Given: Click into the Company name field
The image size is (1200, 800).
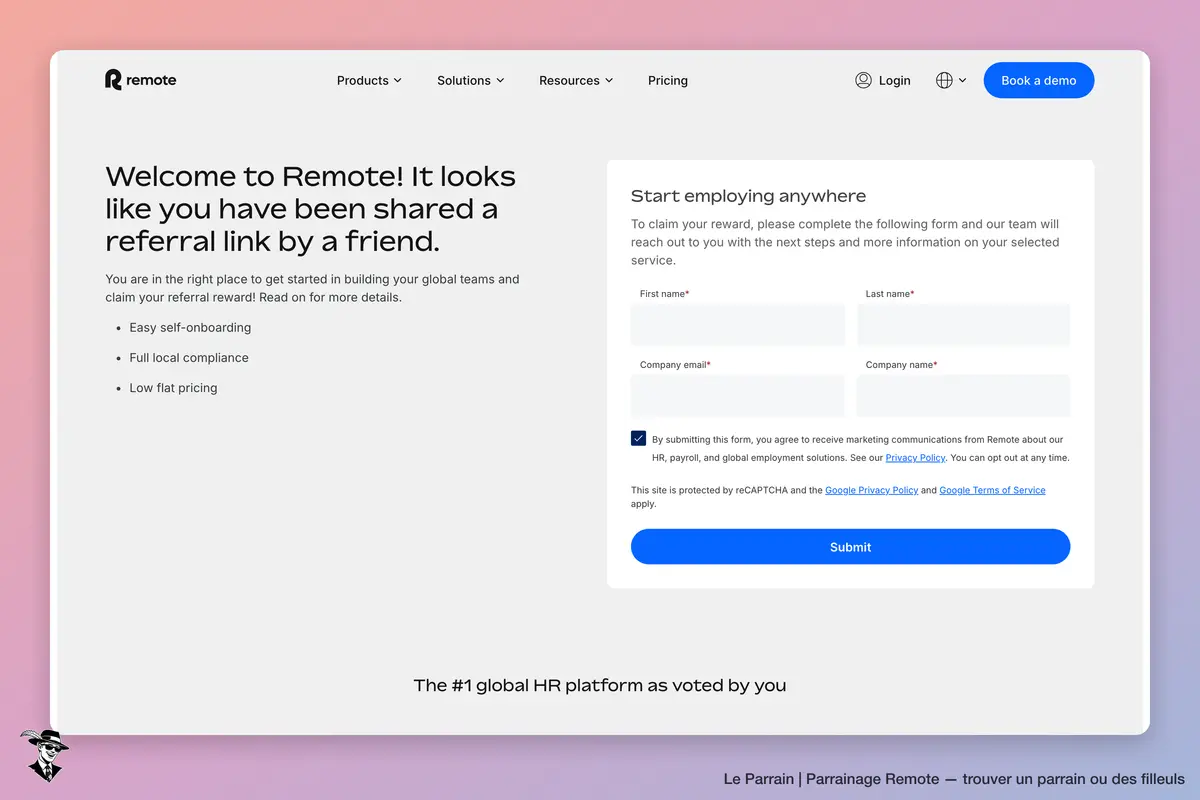Looking at the screenshot, I should point(964,396).
